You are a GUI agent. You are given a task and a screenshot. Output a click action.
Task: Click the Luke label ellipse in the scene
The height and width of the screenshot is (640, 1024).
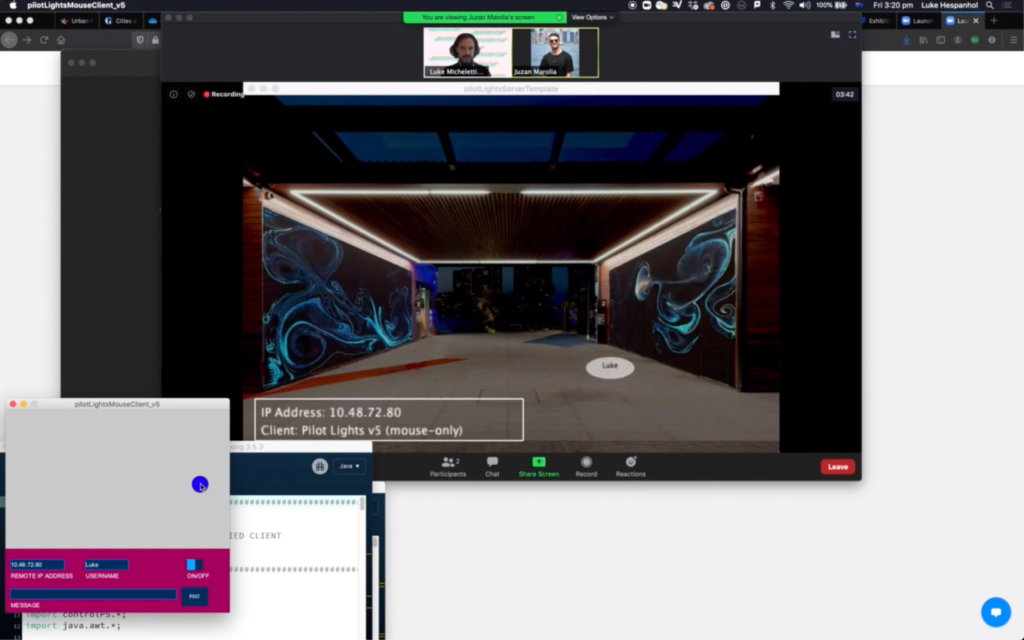coord(610,367)
